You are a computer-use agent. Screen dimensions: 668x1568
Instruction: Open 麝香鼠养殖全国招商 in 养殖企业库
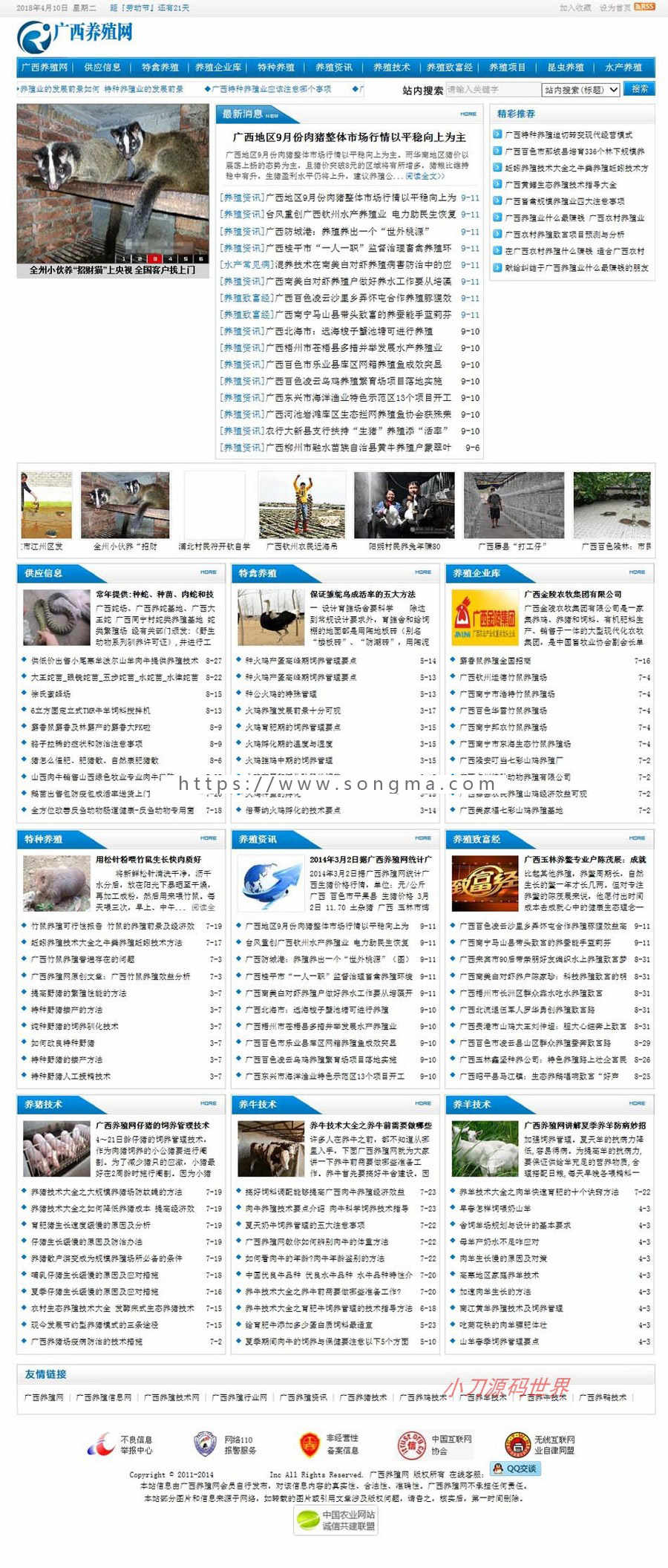[495, 661]
